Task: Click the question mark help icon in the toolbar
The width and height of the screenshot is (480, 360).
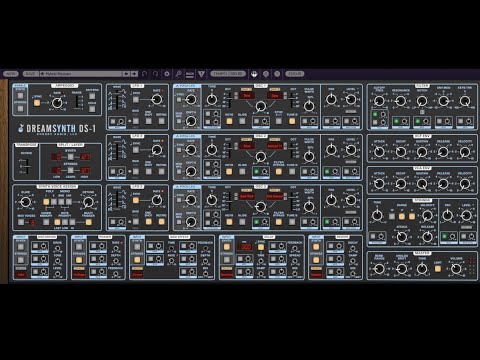Action: click(x=277, y=74)
